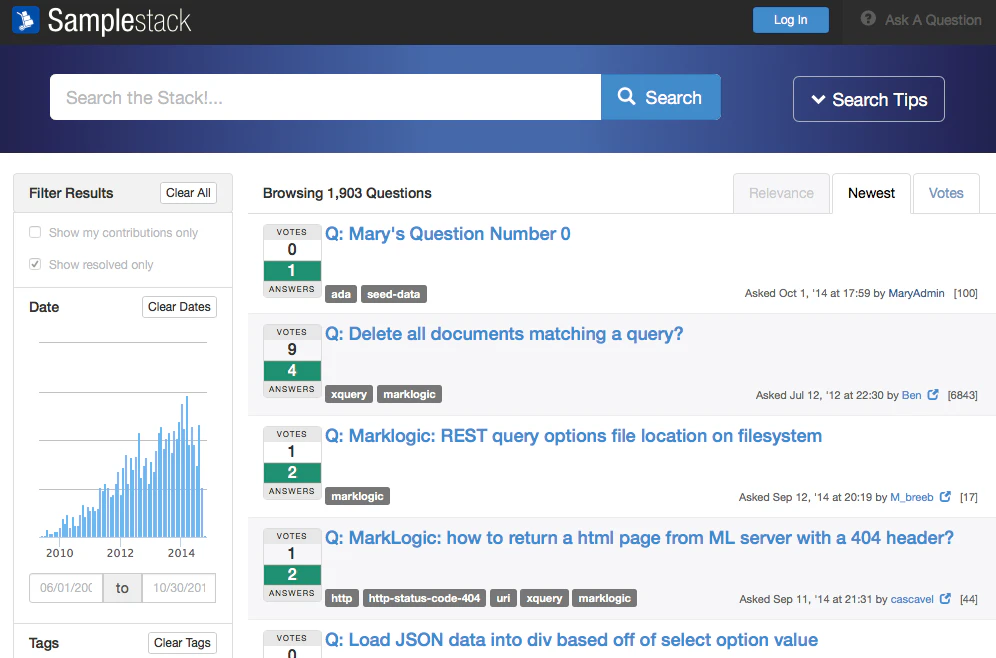Click the Samplestack logo icon
Screen dimensions: 996x658
25,20
